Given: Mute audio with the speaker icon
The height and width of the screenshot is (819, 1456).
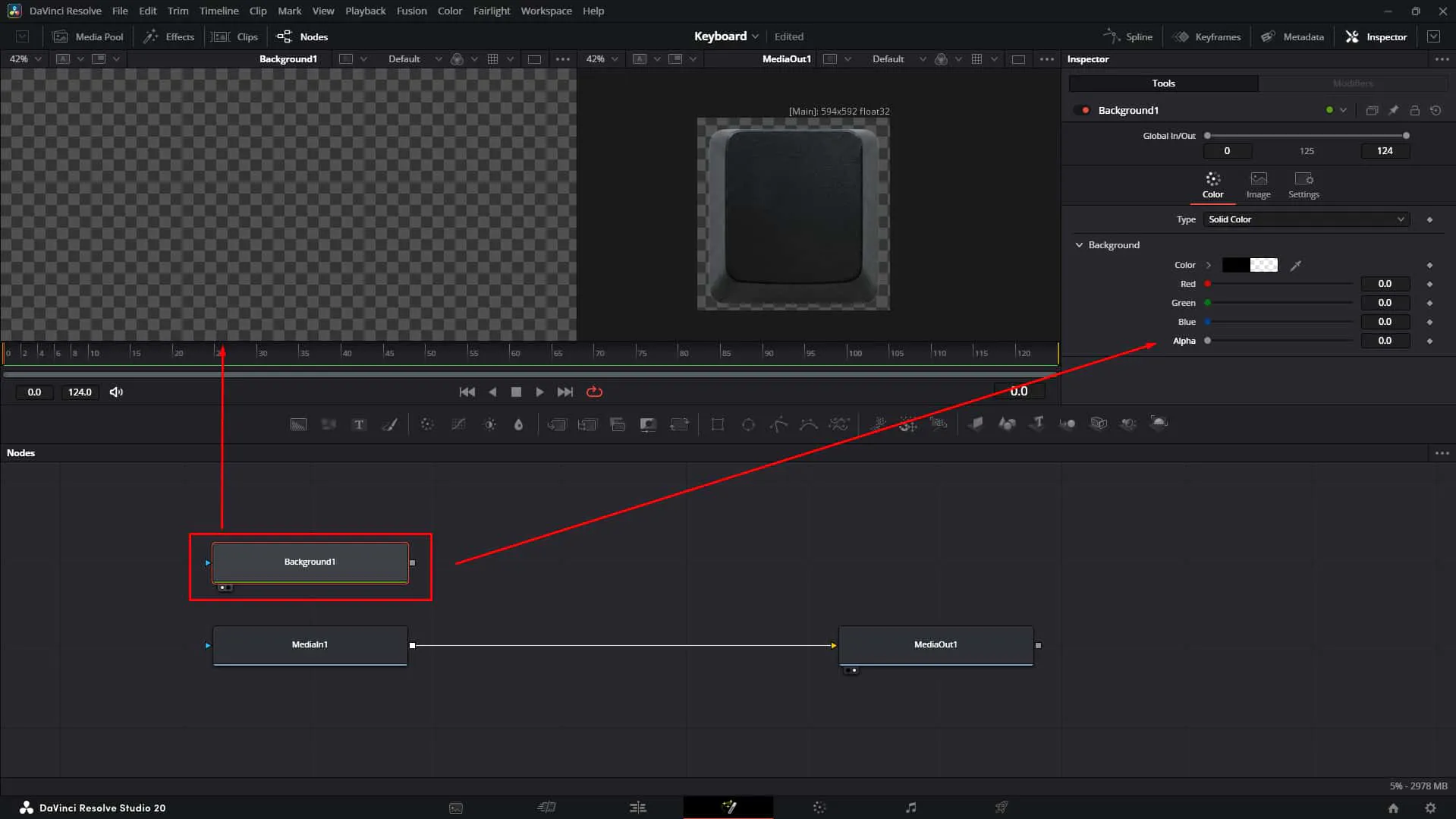Looking at the screenshot, I should (116, 392).
